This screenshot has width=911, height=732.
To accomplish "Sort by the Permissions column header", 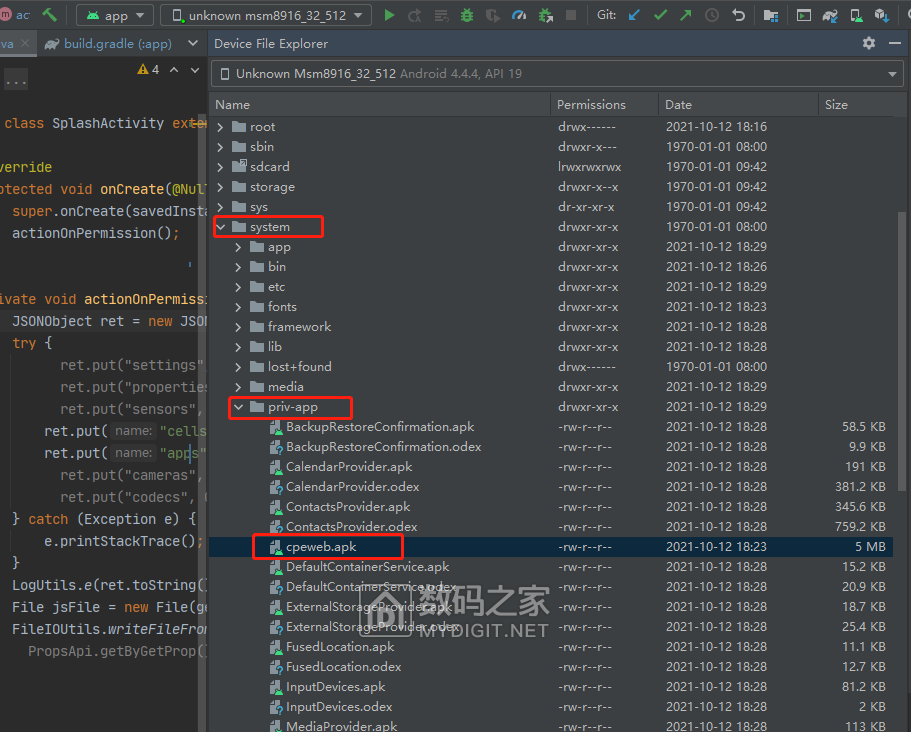I will tap(604, 105).
